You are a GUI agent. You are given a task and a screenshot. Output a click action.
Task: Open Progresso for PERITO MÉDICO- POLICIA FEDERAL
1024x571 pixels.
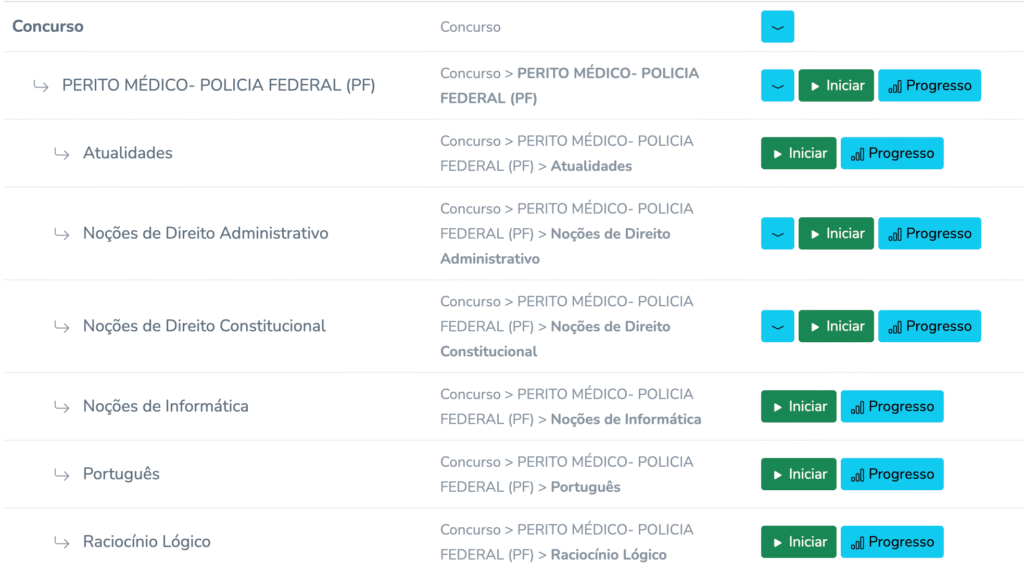[929, 86]
